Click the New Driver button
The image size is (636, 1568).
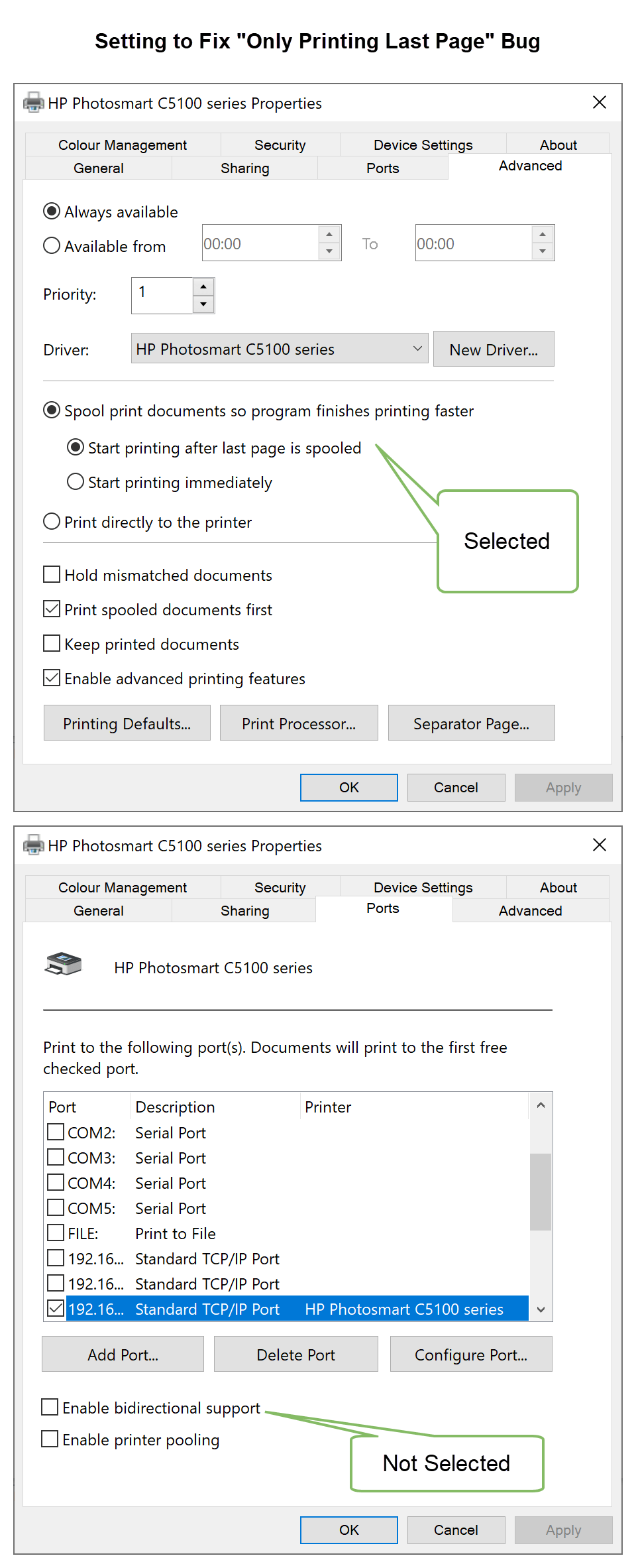(494, 349)
